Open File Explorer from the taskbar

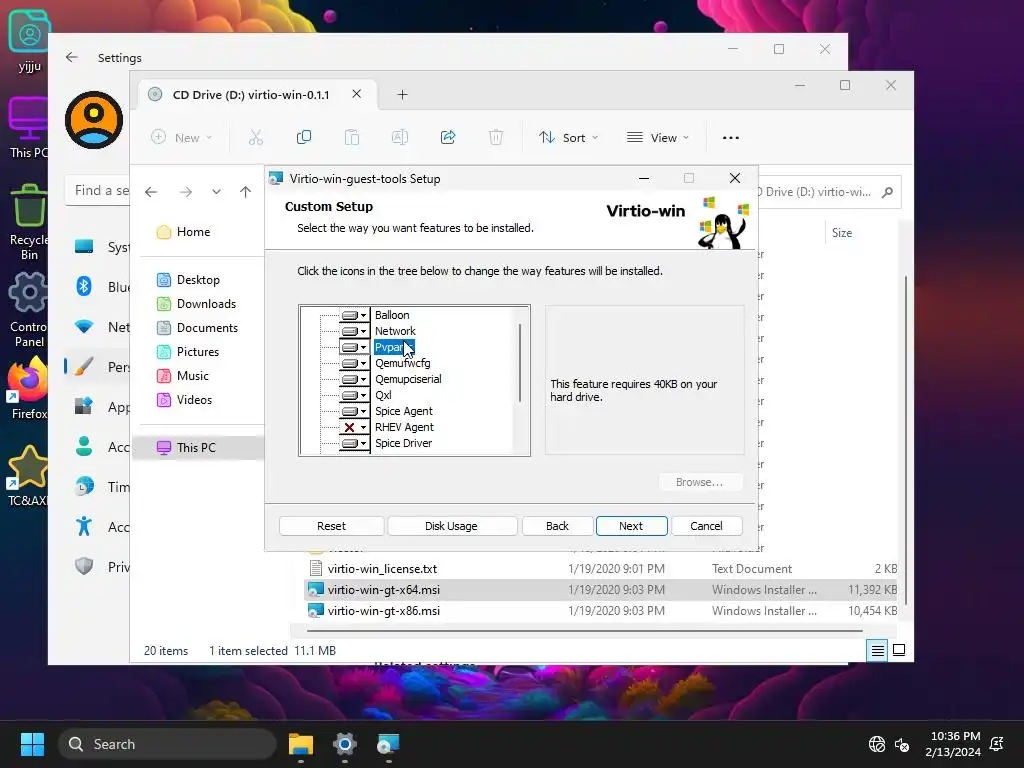pos(301,744)
